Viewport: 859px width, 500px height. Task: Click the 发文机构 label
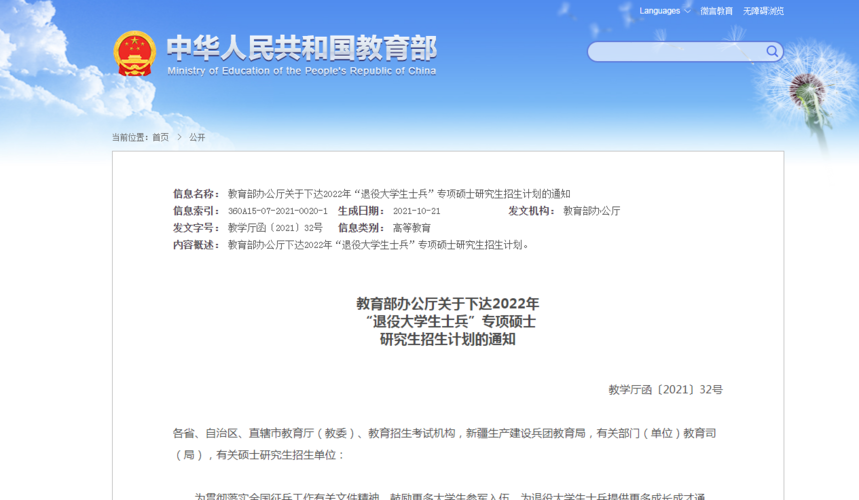click(531, 211)
